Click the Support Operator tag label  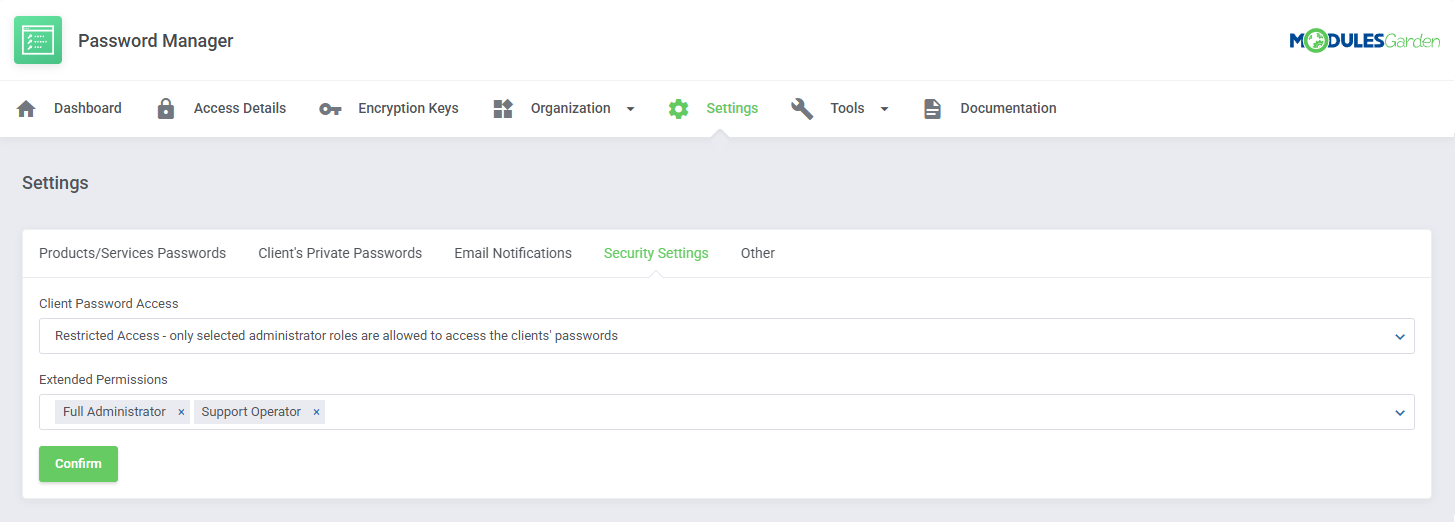click(251, 412)
